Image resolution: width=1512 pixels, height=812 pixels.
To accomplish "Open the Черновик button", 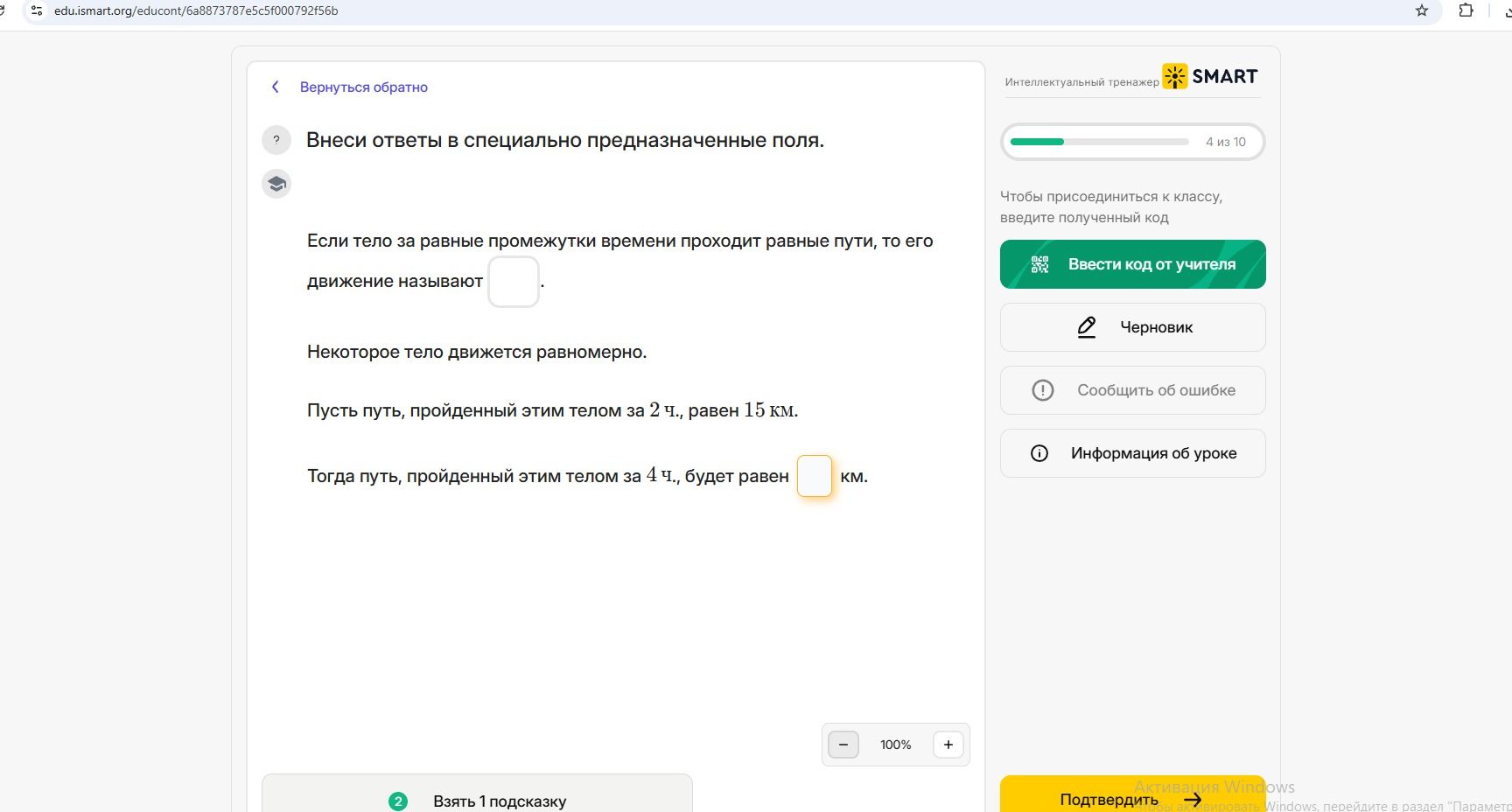I will click(x=1133, y=327).
